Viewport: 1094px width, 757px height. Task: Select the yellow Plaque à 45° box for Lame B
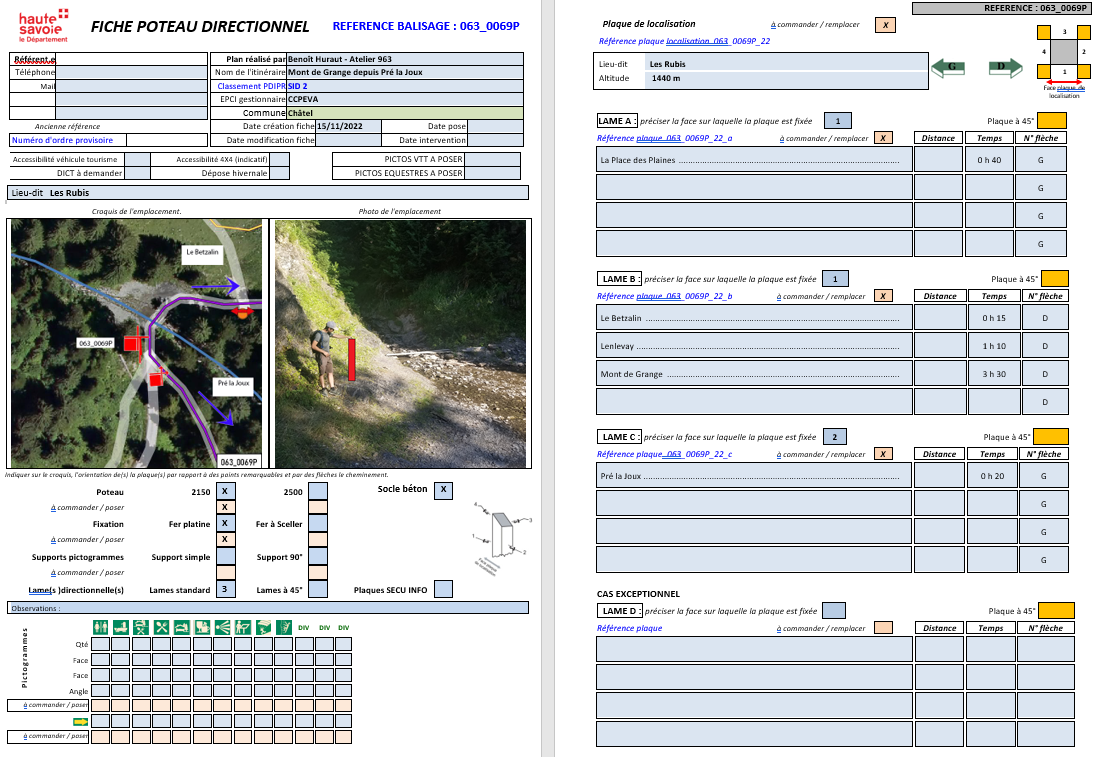(1055, 279)
